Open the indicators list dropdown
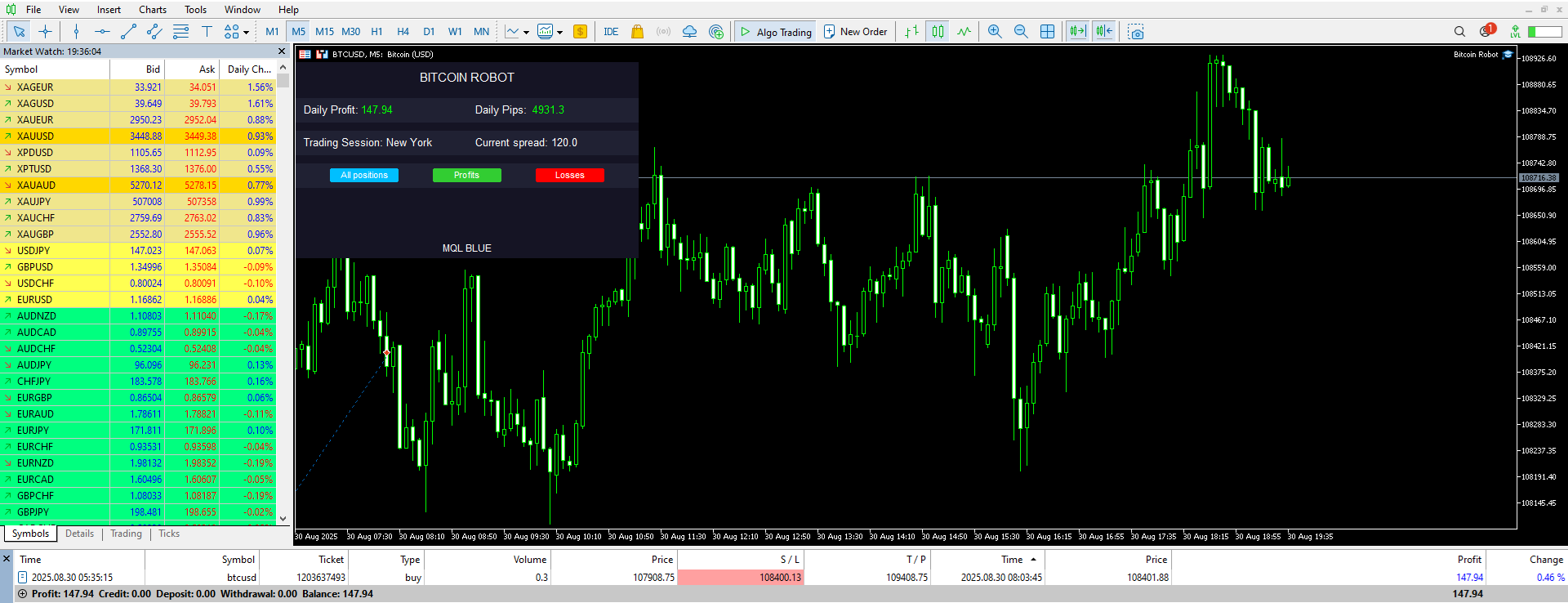 [x=517, y=32]
